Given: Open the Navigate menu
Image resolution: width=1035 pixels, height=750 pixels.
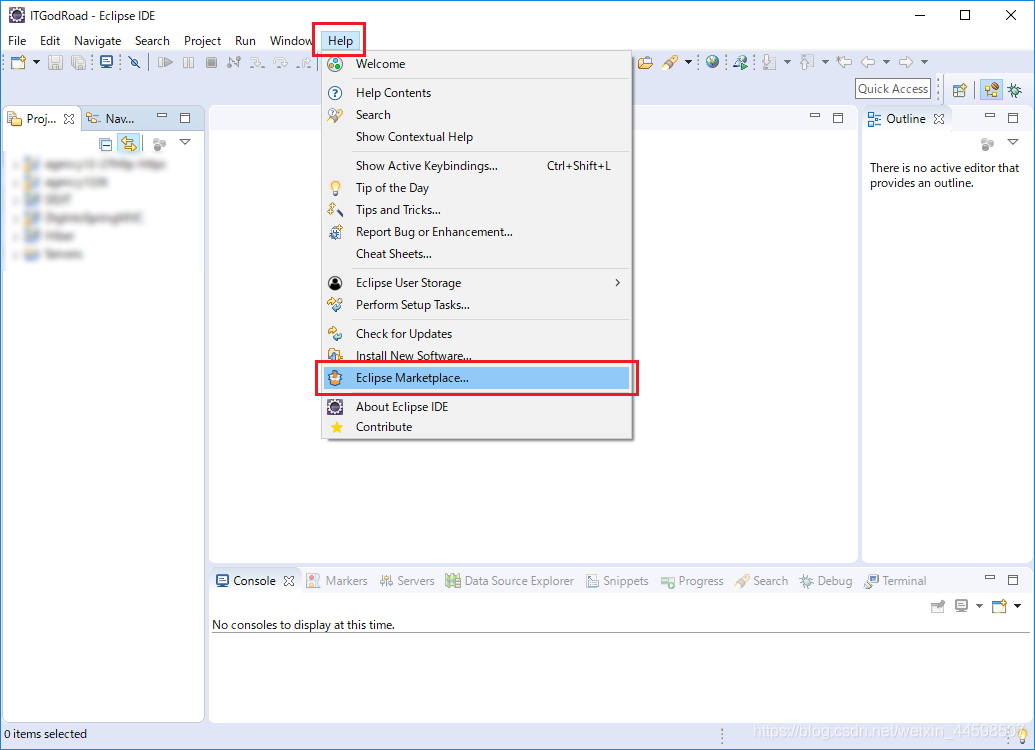Looking at the screenshot, I should click(98, 40).
